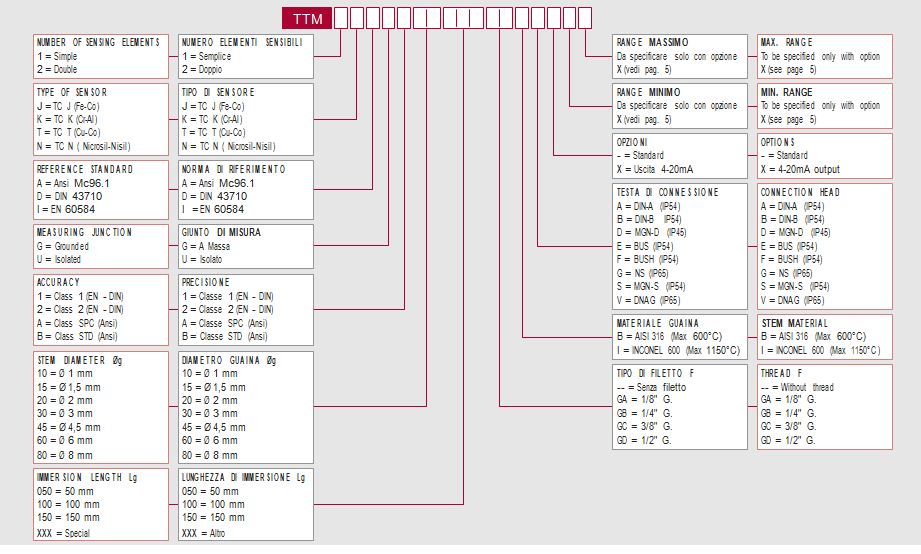921x554 pixels.
Task: Click the CONNECTION HEAD heading
Action: click(x=800, y=192)
